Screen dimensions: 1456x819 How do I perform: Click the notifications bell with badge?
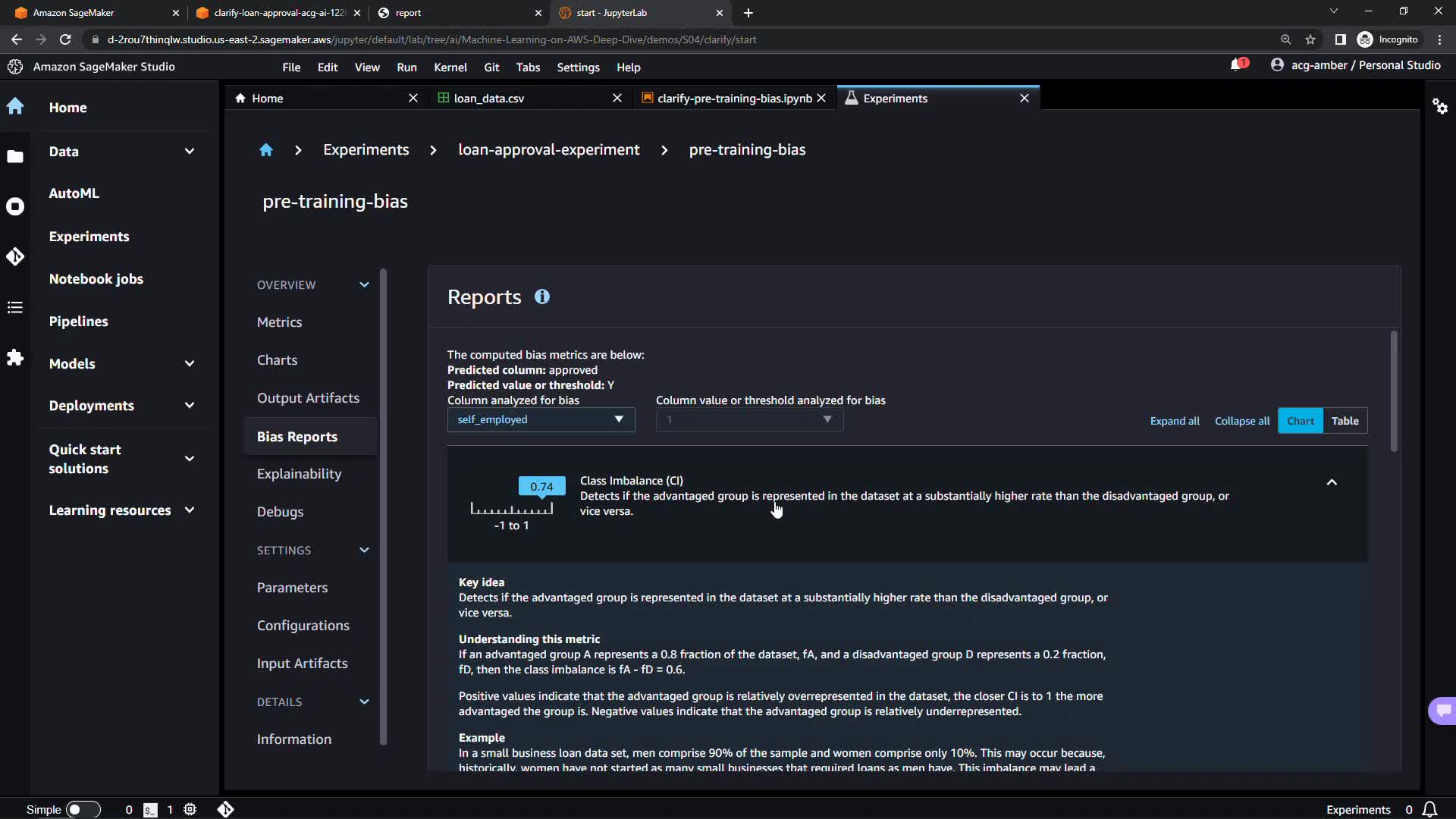pyautogui.click(x=1238, y=65)
